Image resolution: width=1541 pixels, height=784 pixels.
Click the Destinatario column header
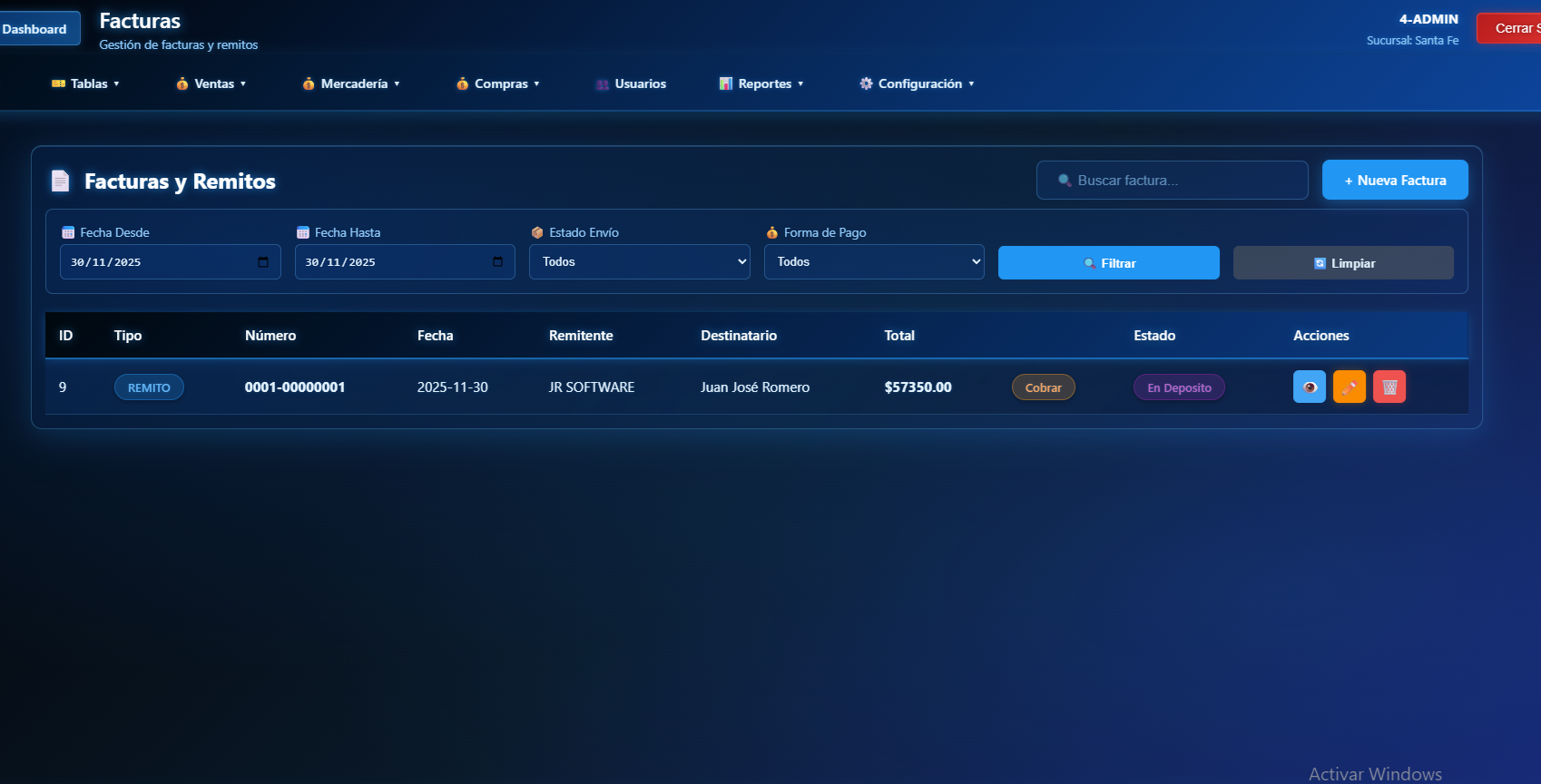coord(739,335)
